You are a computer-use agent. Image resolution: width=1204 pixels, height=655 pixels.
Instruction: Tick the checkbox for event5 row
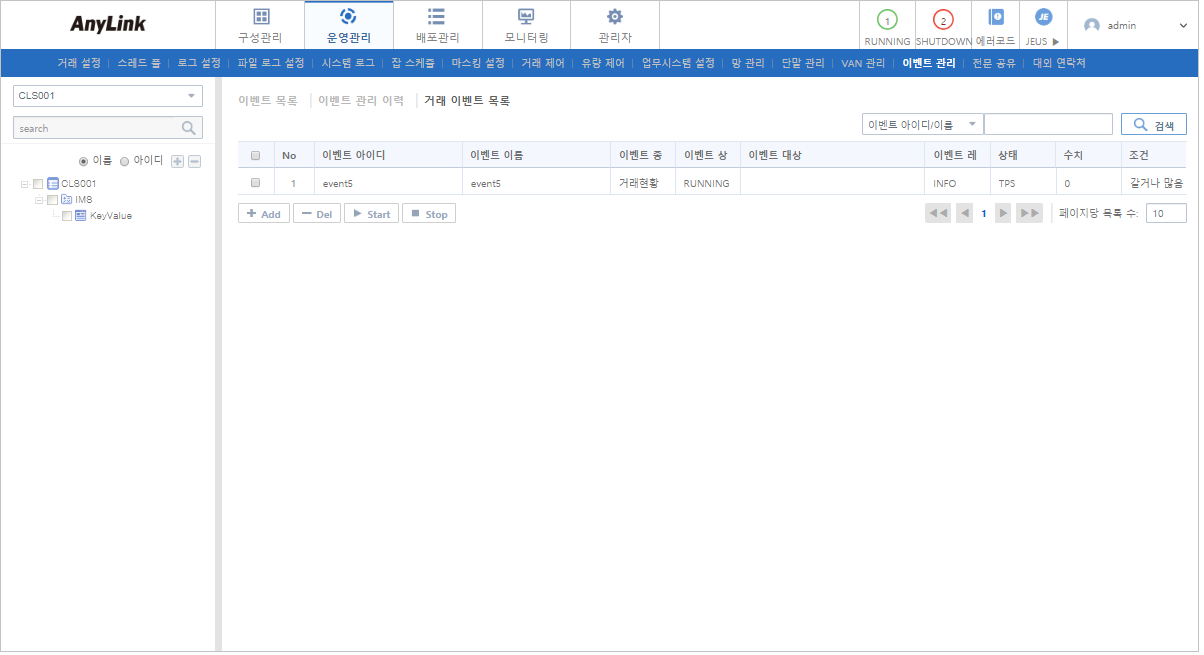tap(256, 183)
